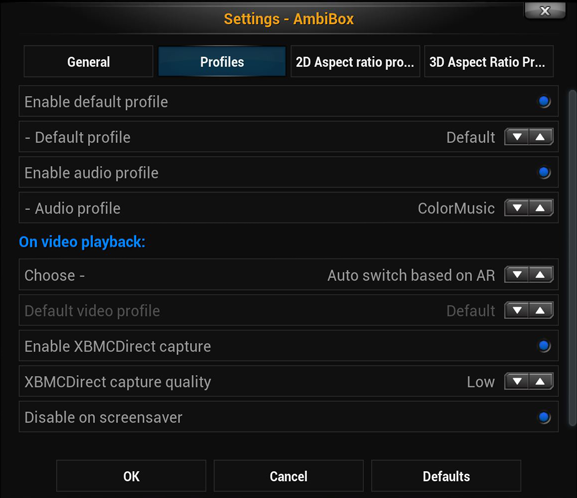
Task: Reset settings with Defaults button
Action: click(446, 476)
